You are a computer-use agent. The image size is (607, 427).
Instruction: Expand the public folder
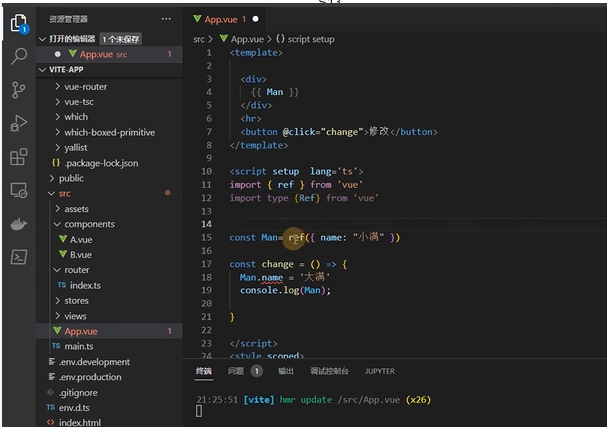pos(52,178)
